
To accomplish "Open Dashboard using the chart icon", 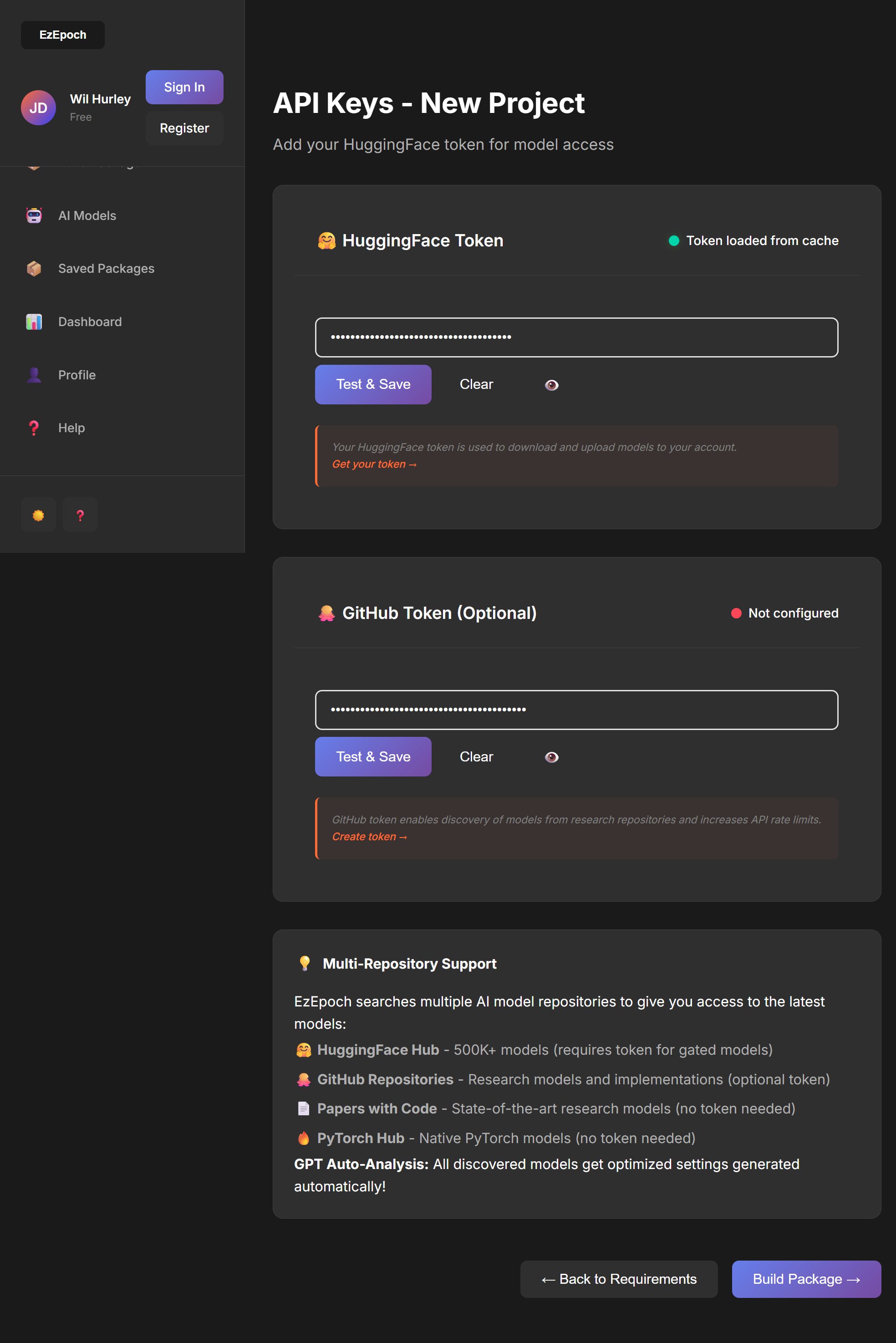I will tap(34, 321).
